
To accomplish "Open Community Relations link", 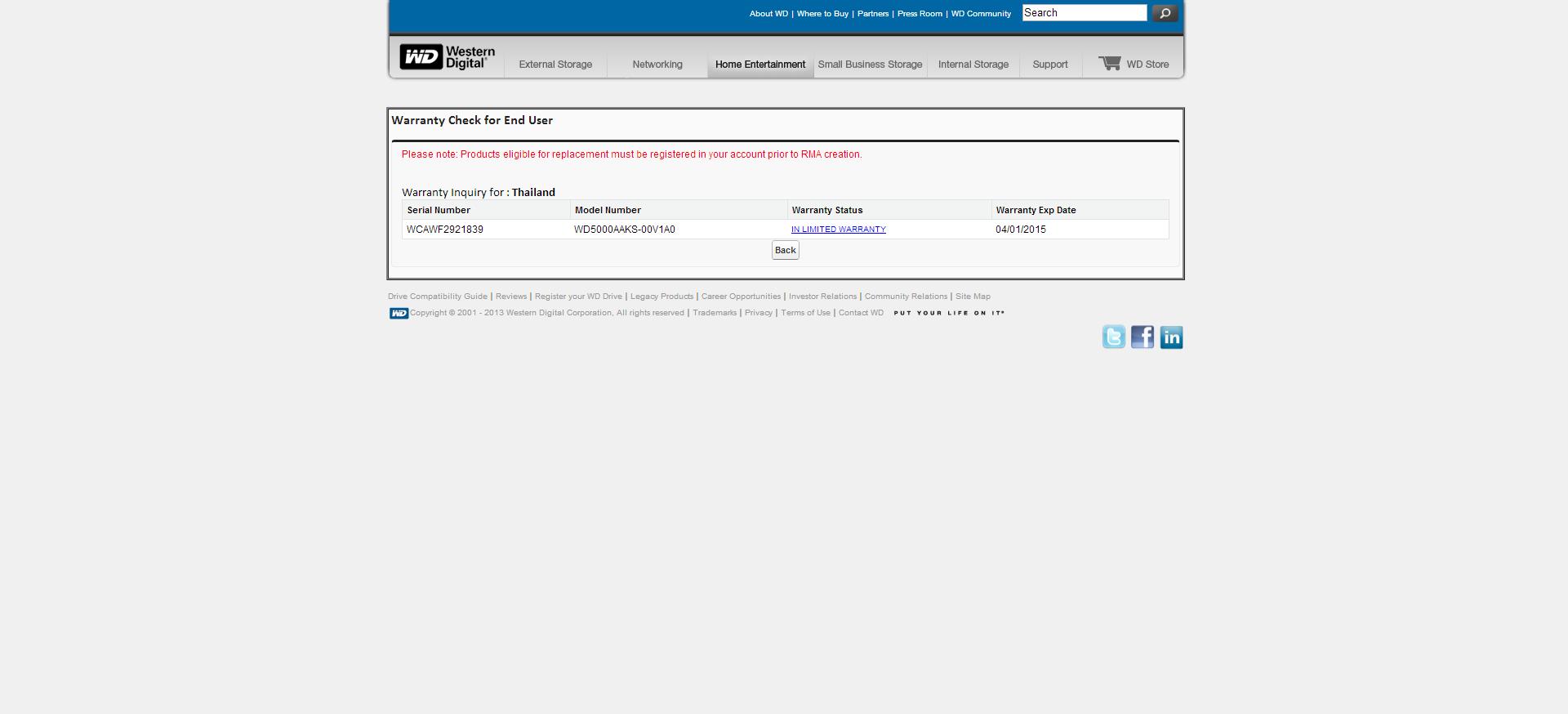I will click(906, 297).
